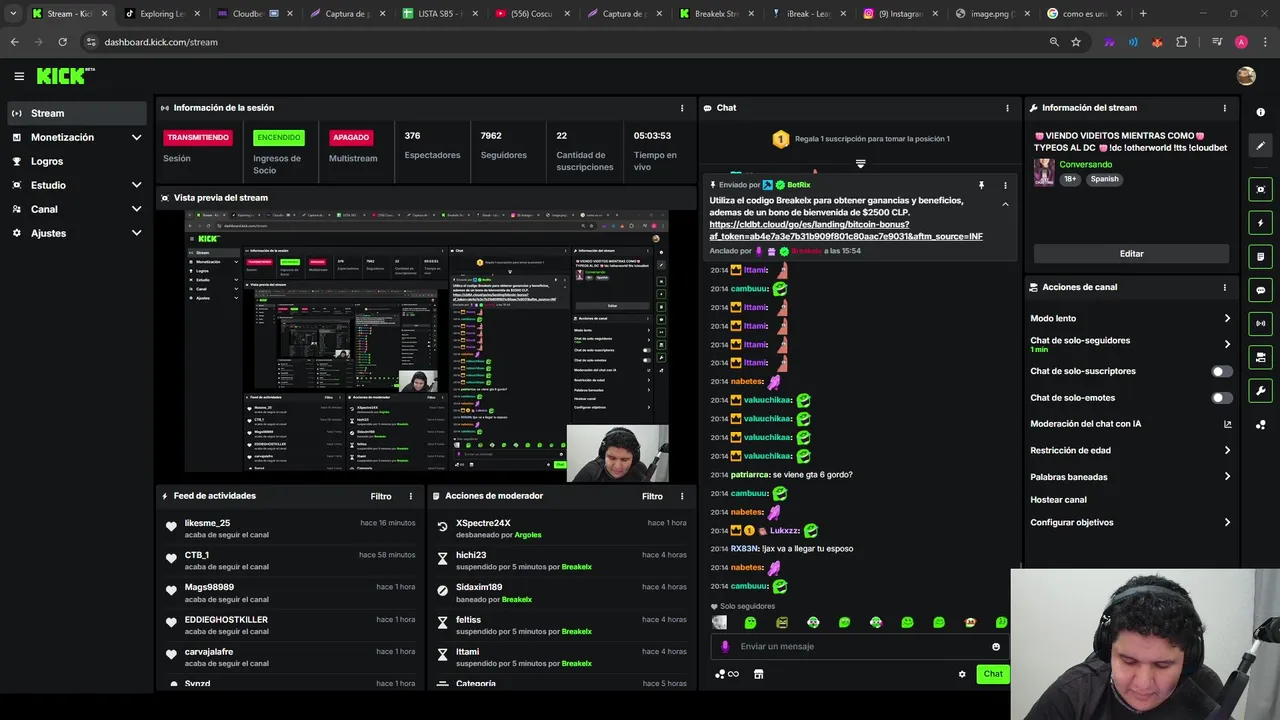Open Información del stream three-dot menu

[x=1224, y=108]
